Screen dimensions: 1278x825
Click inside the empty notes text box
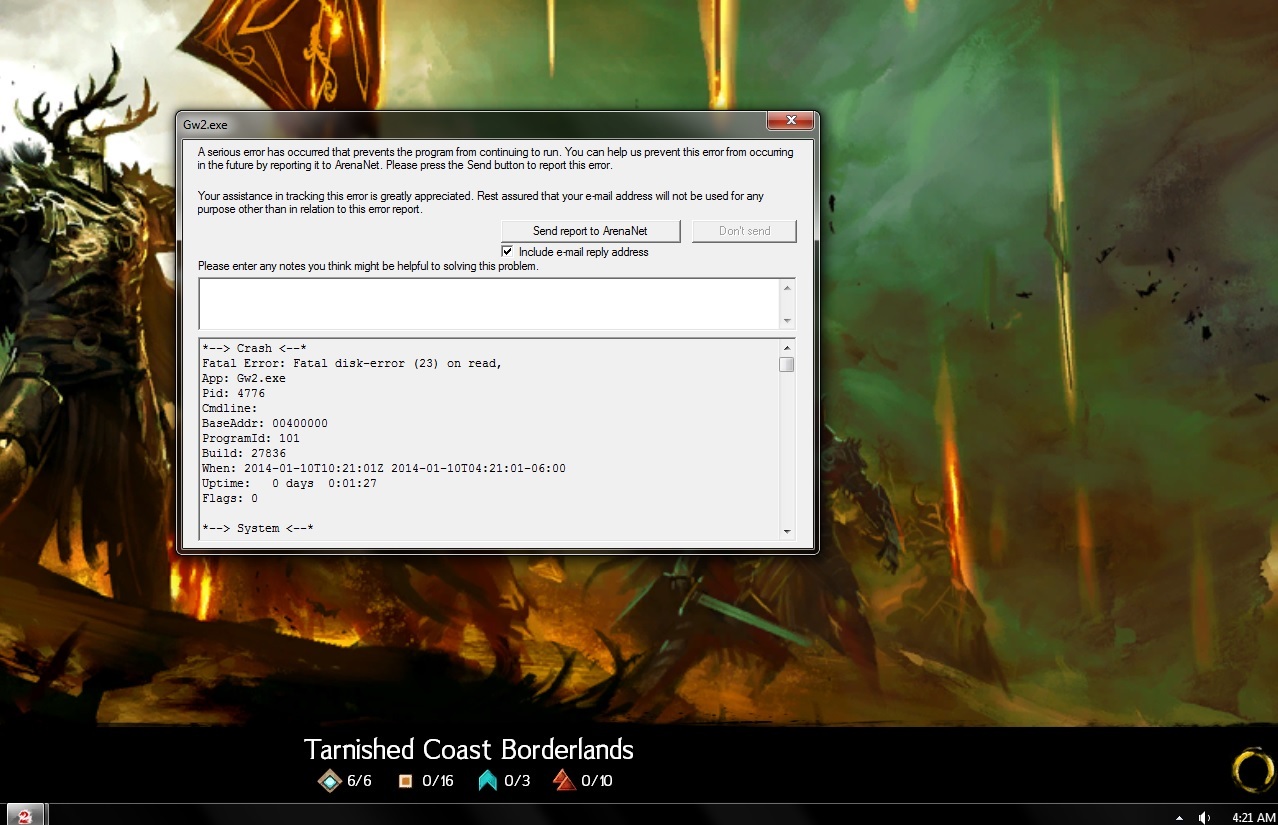click(489, 304)
